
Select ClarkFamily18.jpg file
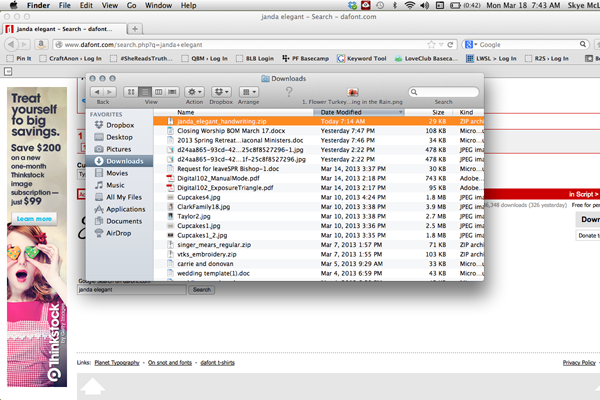[x=319, y=207]
